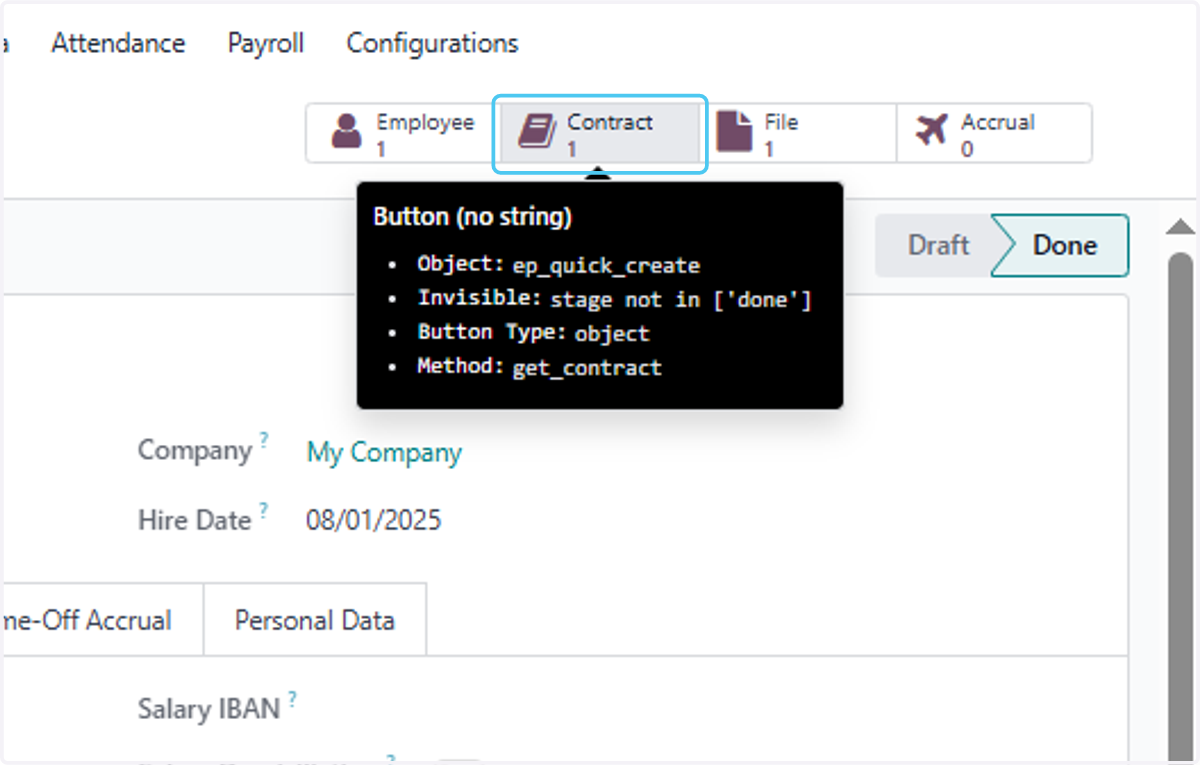Open the Contract stat button label
Image resolution: width=1200 pixels, height=765 pixels.
tap(610, 122)
